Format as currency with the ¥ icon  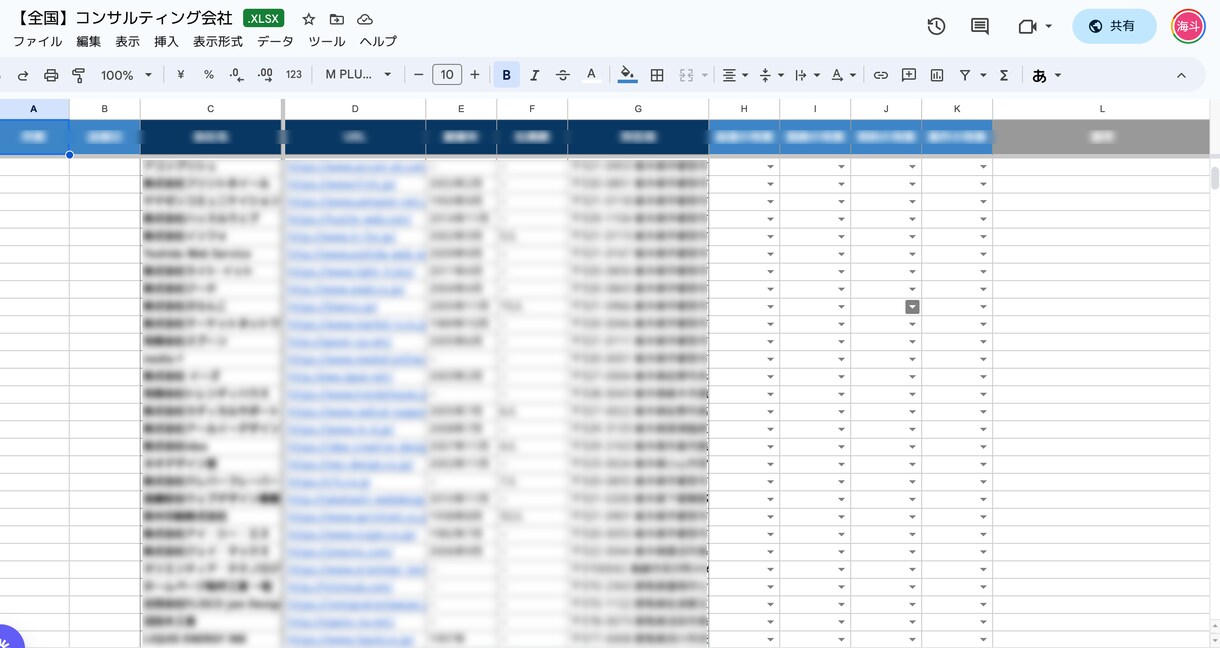coord(181,75)
